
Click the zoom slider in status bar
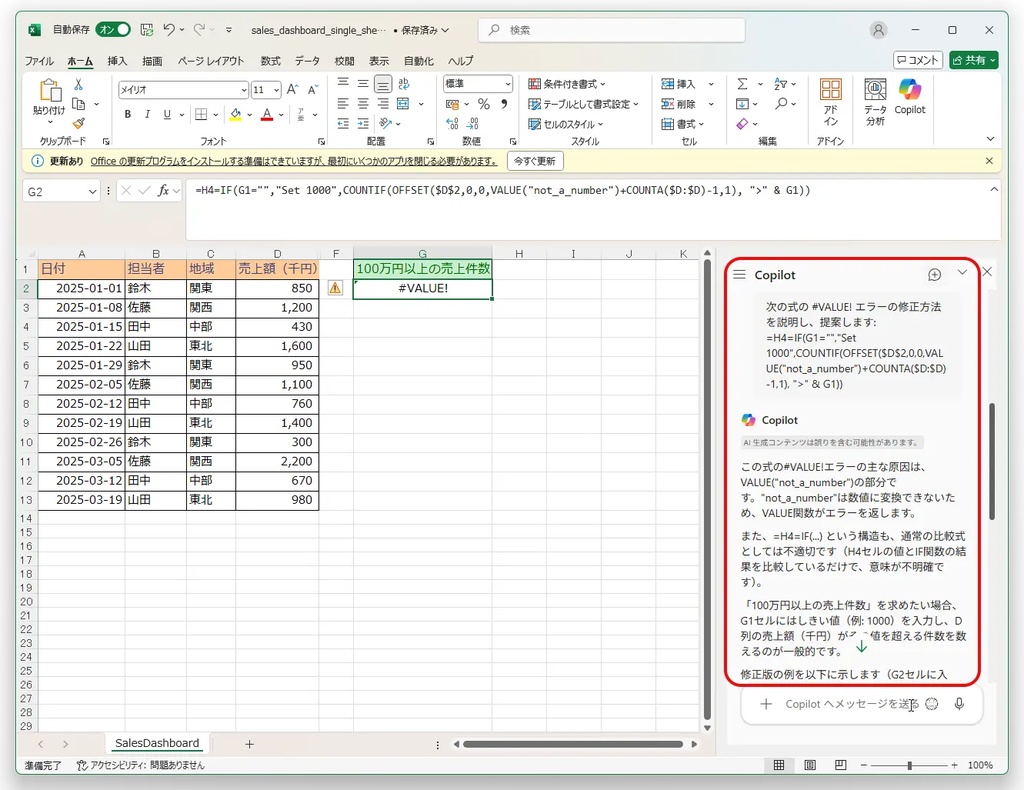[909, 765]
